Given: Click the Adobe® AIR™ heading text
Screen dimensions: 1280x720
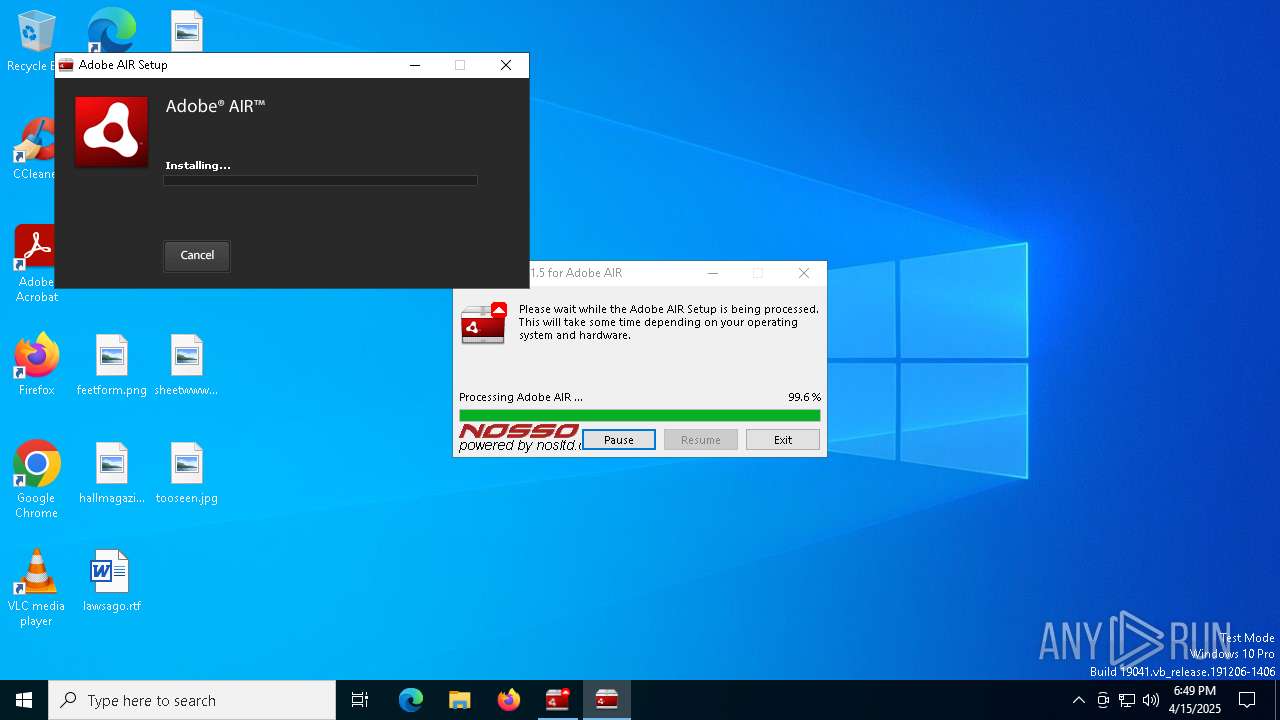Looking at the screenshot, I should (x=215, y=106).
